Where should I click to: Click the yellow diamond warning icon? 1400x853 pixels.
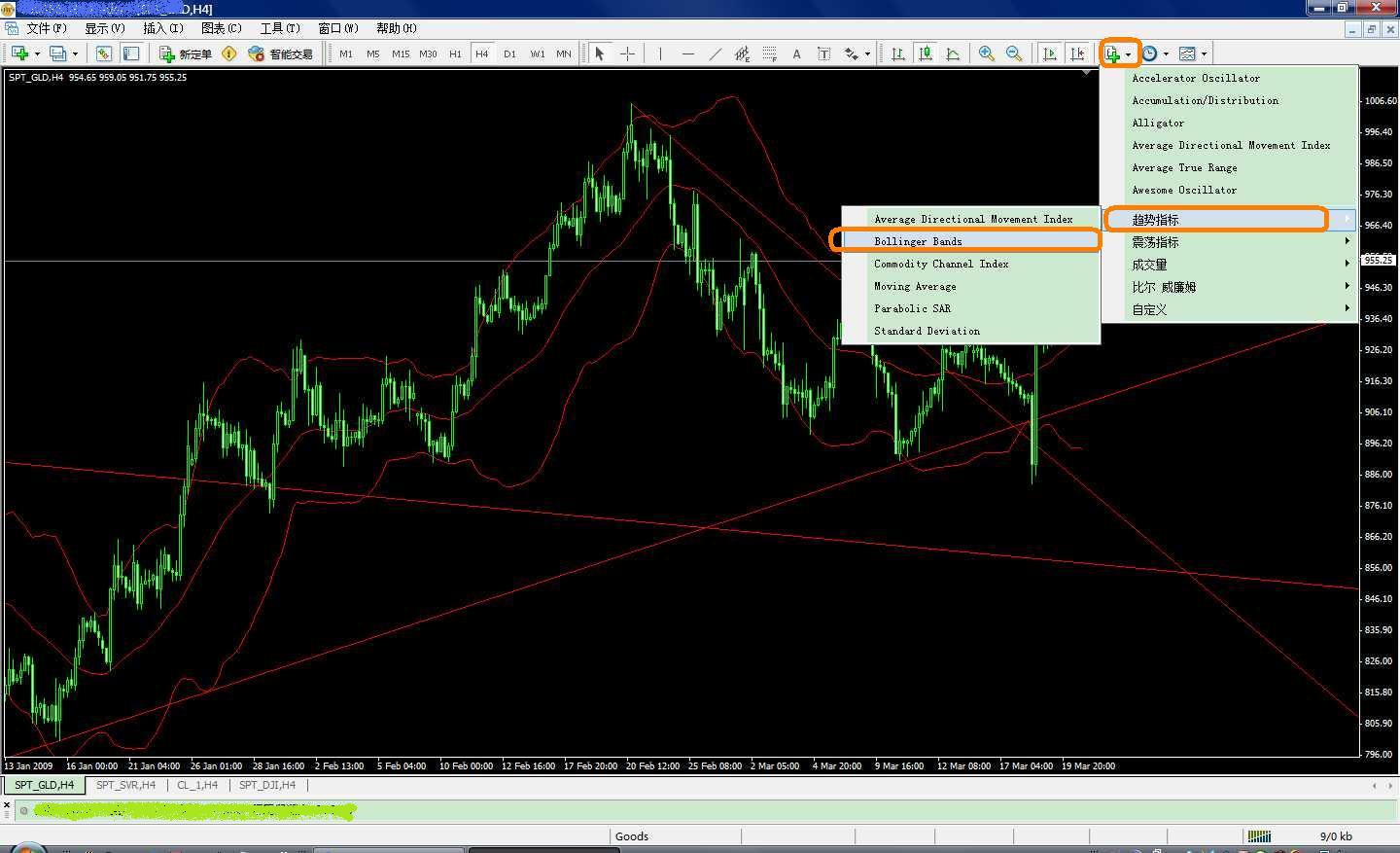coord(229,53)
